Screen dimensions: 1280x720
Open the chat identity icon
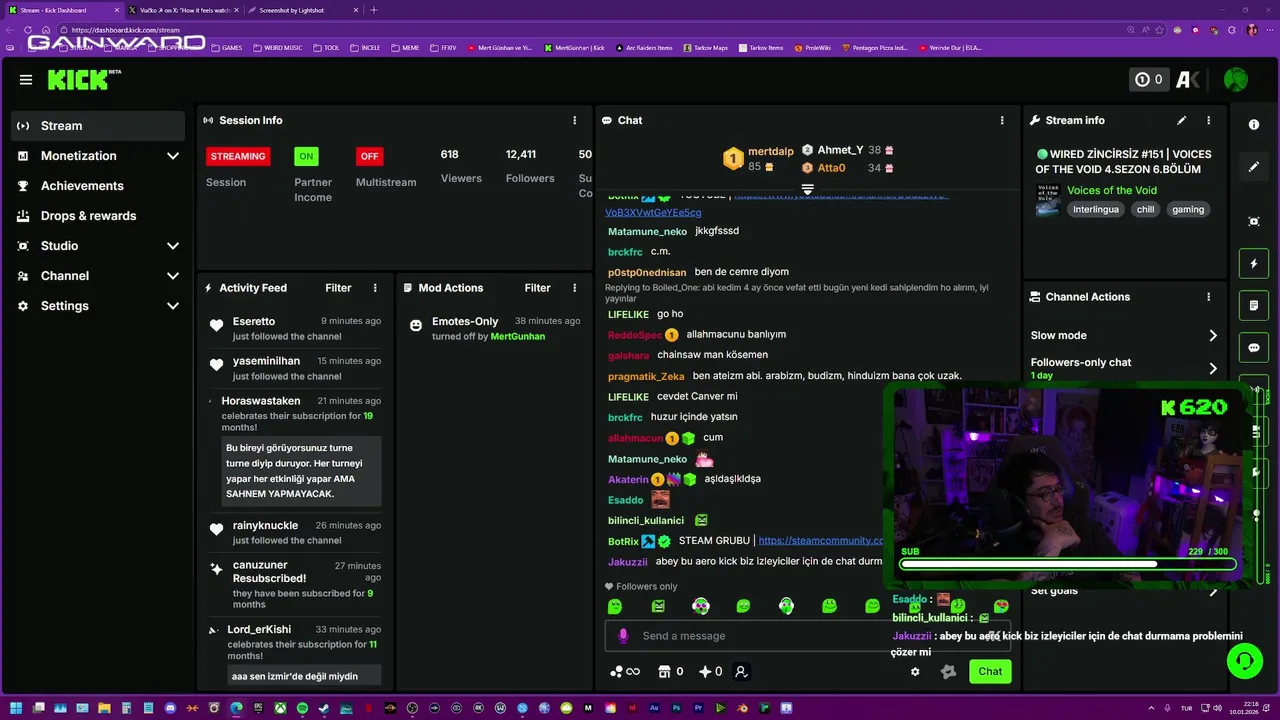[741, 672]
